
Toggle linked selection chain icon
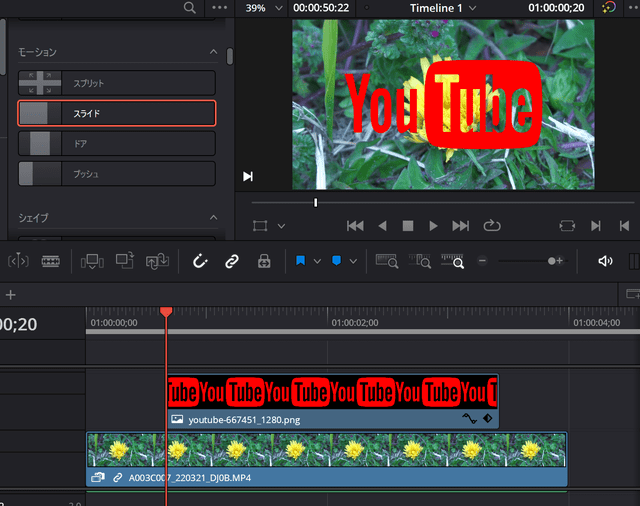pyautogui.click(x=232, y=261)
